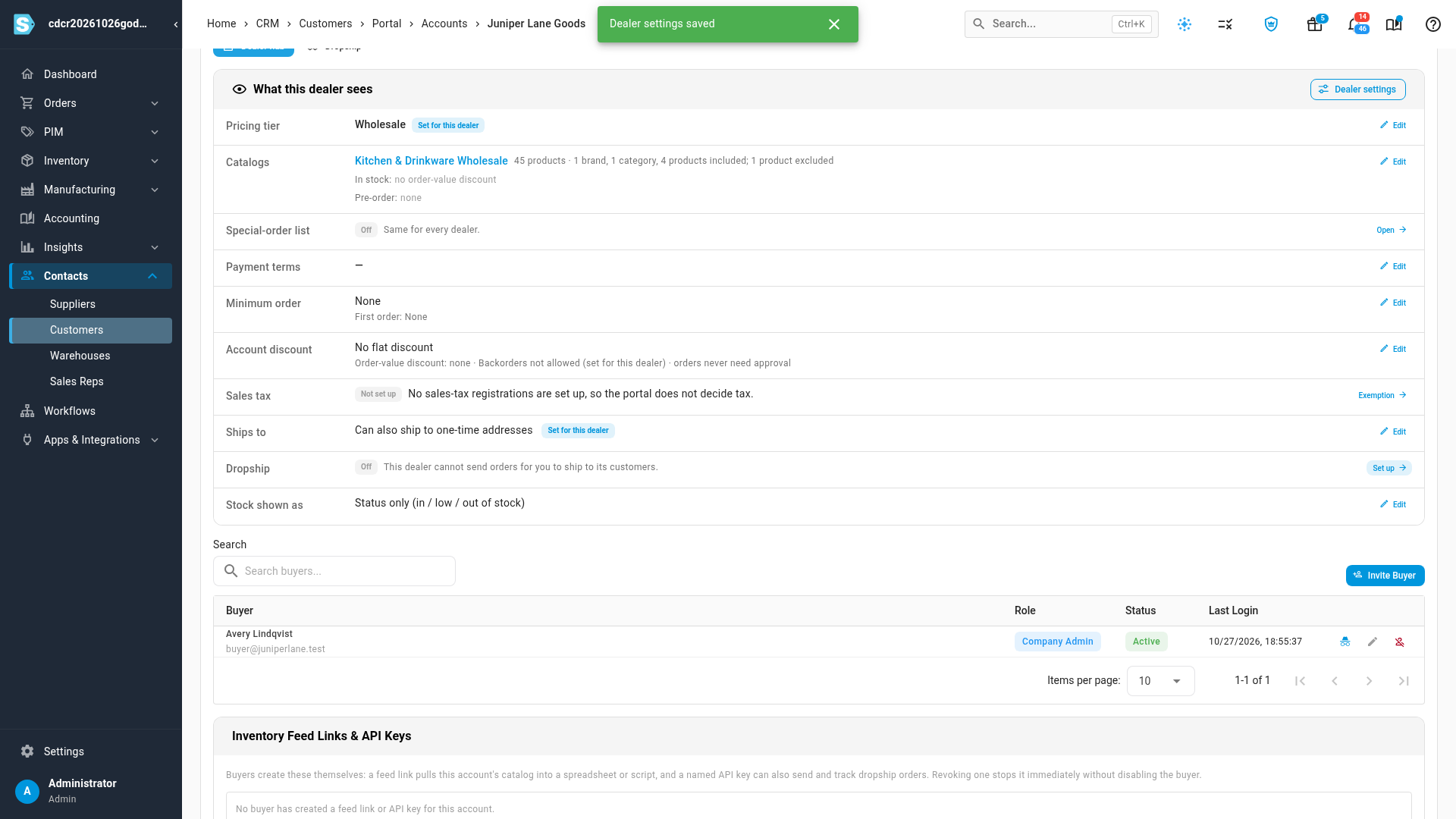Impersonate buyer Avery Lindqvist
Screen dimensions: 1456x819
pyautogui.click(x=1345, y=642)
